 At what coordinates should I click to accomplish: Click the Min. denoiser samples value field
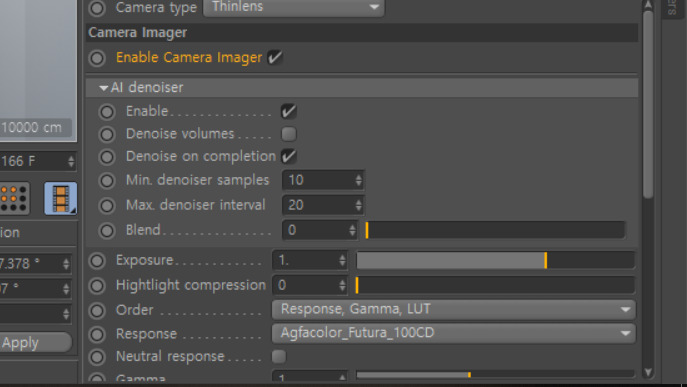(x=323, y=180)
